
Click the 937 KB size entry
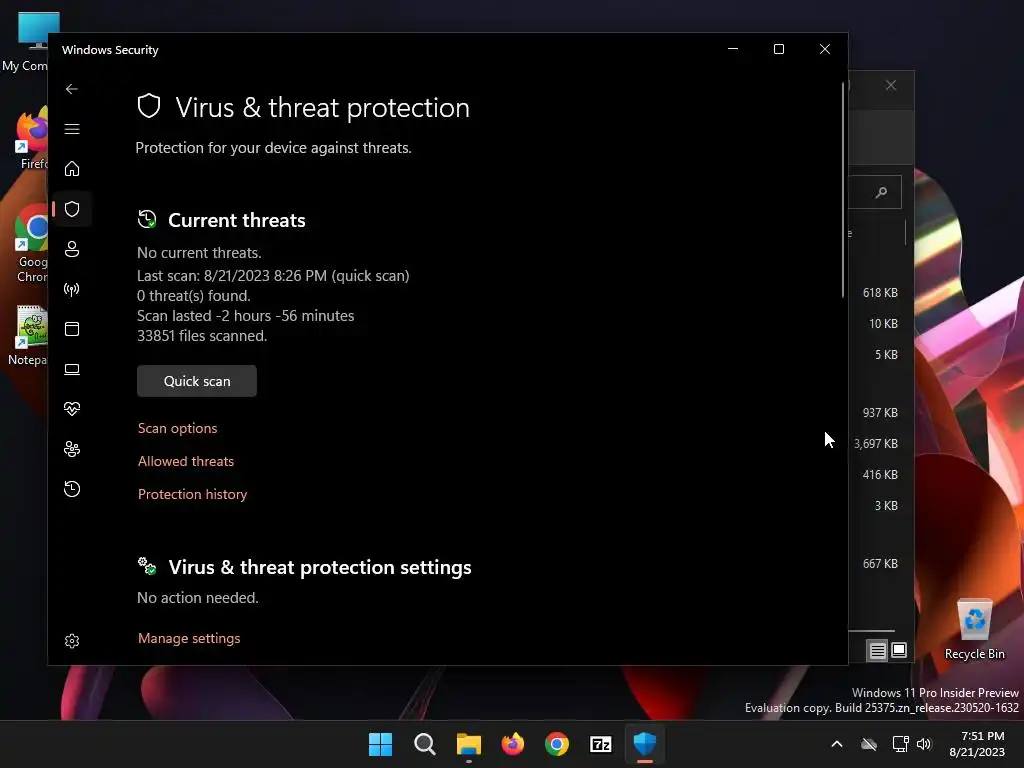pyautogui.click(x=880, y=413)
